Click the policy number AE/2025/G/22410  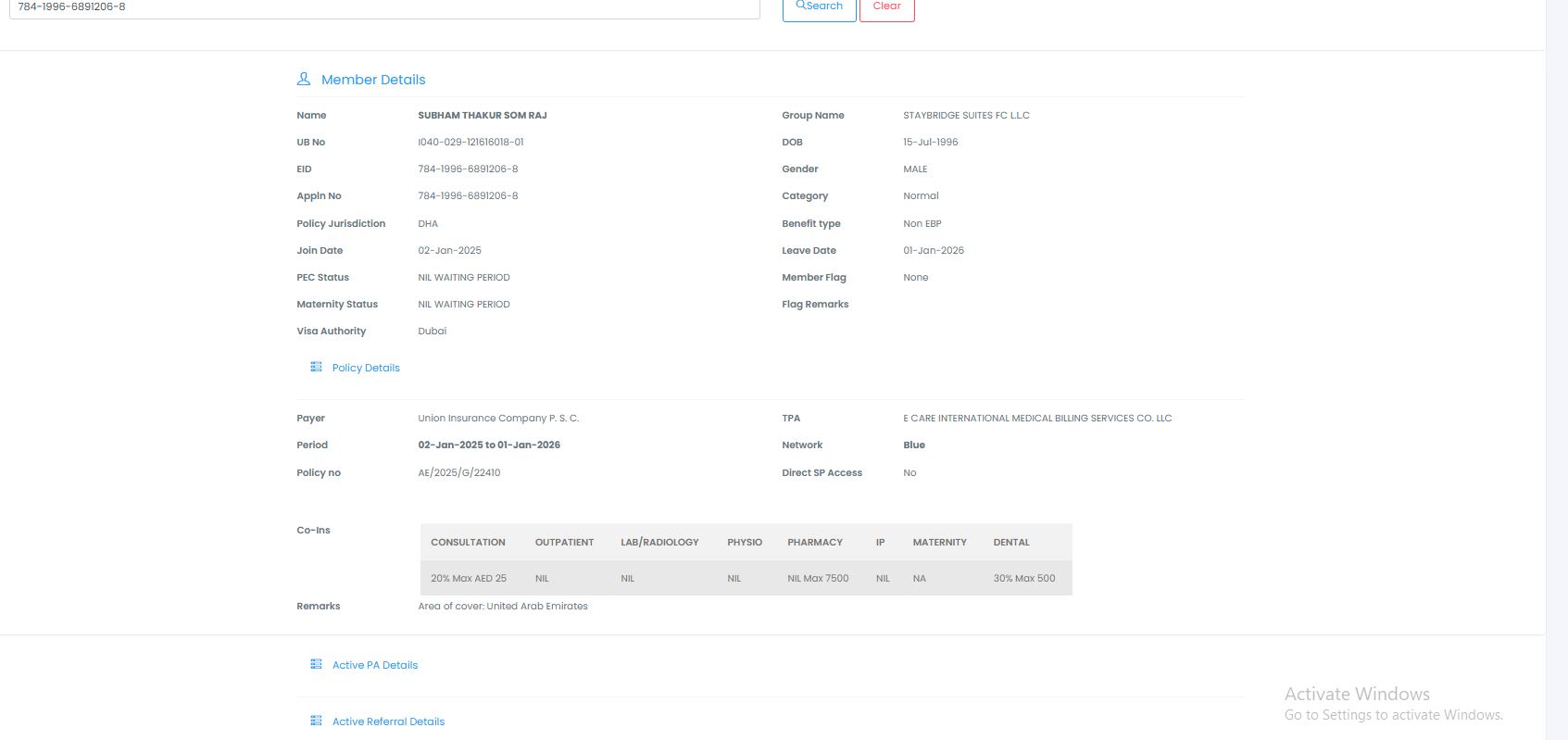pos(459,473)
